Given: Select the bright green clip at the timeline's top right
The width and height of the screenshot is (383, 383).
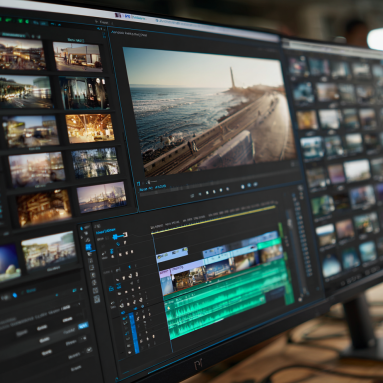Looking at the screenshot, I should tap(269, 243).
